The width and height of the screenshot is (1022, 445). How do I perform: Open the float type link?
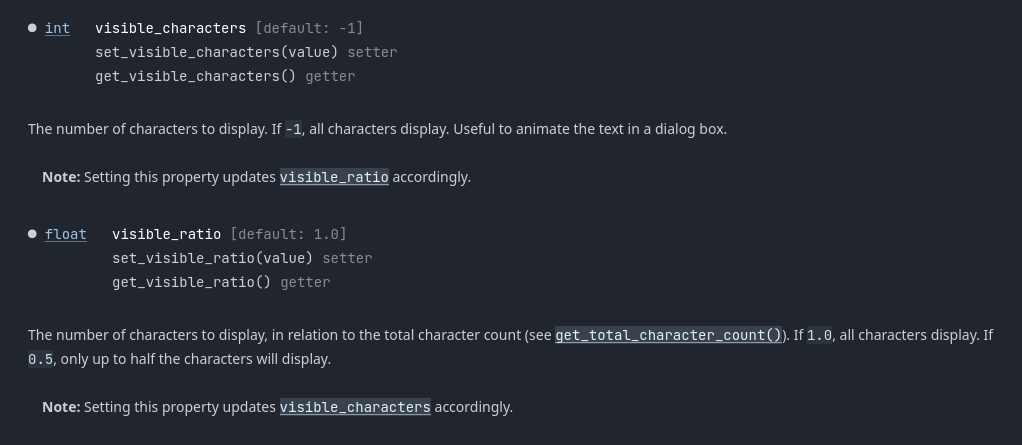coord(66,234)
